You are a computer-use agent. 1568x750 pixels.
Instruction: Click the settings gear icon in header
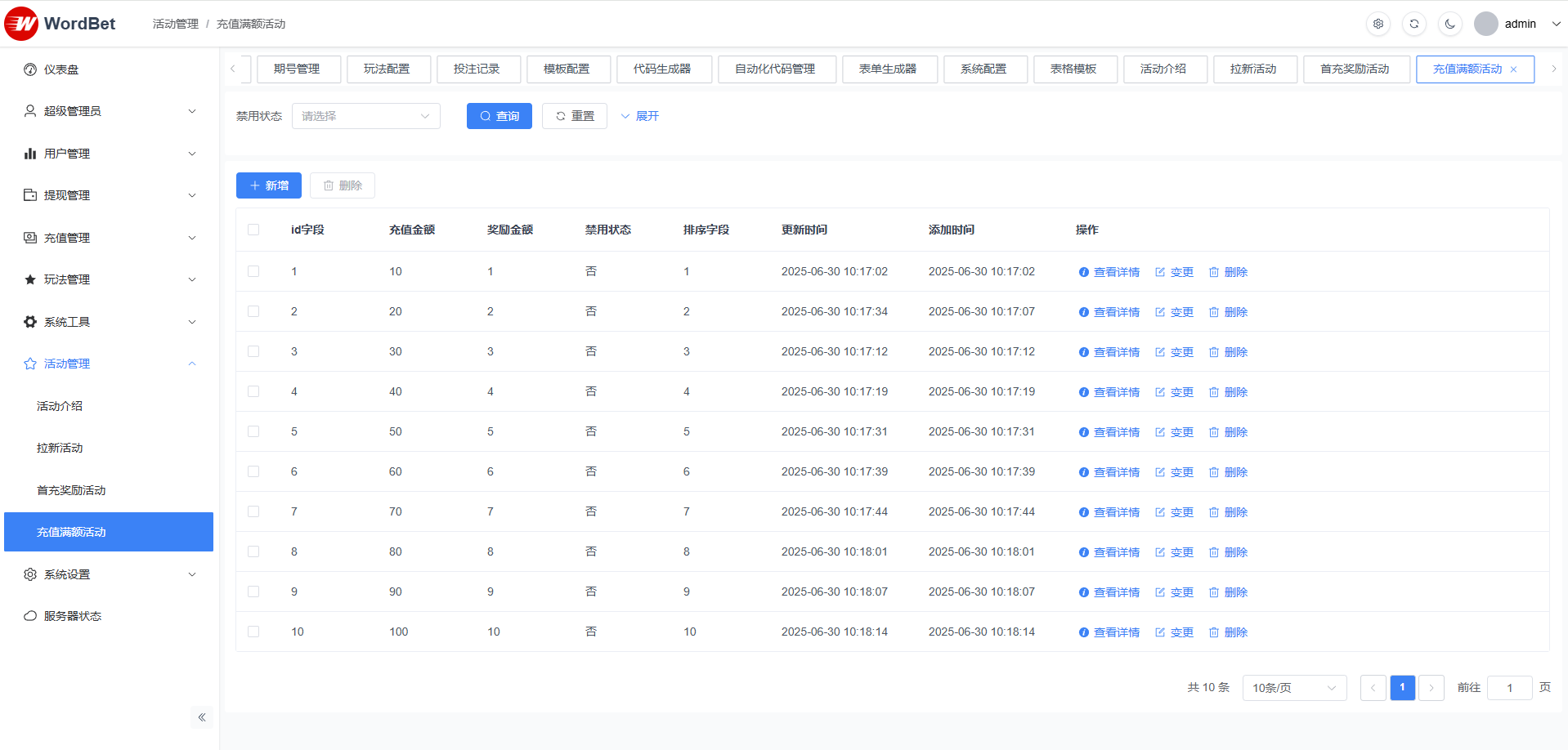click(1378, 24)
